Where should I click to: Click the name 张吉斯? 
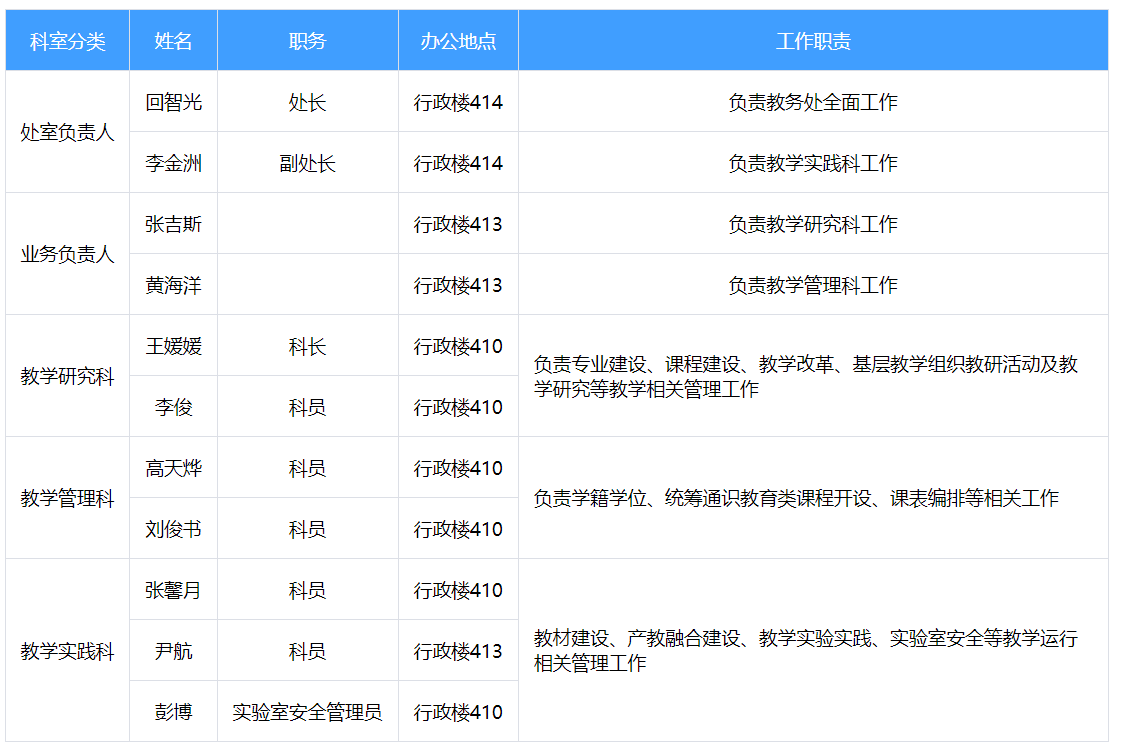[173, 224]
